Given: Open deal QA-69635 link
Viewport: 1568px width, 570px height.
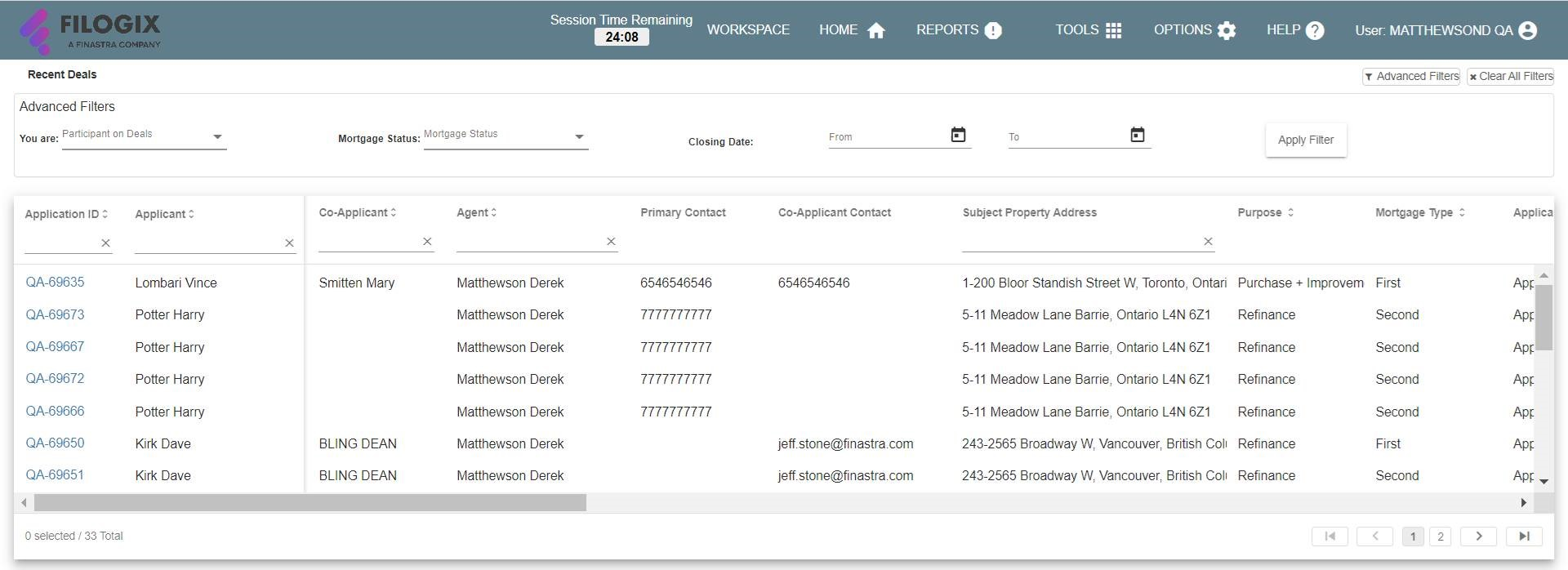Looking at the screenshot, I should 55,283.
